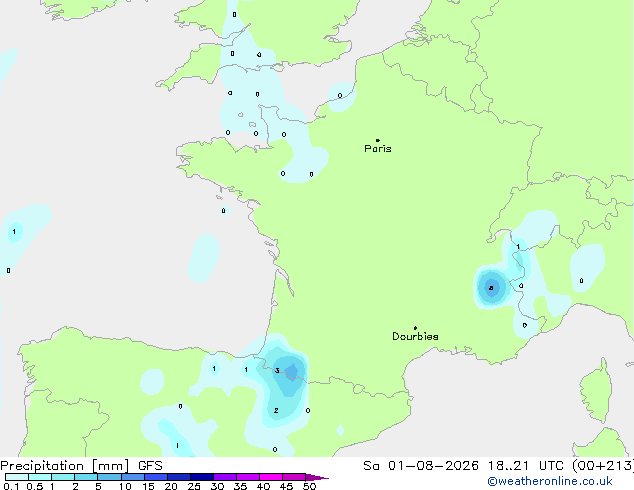Click the Paris city label
This screenshot has height=490, width=634.
click(x=378, y=149)
